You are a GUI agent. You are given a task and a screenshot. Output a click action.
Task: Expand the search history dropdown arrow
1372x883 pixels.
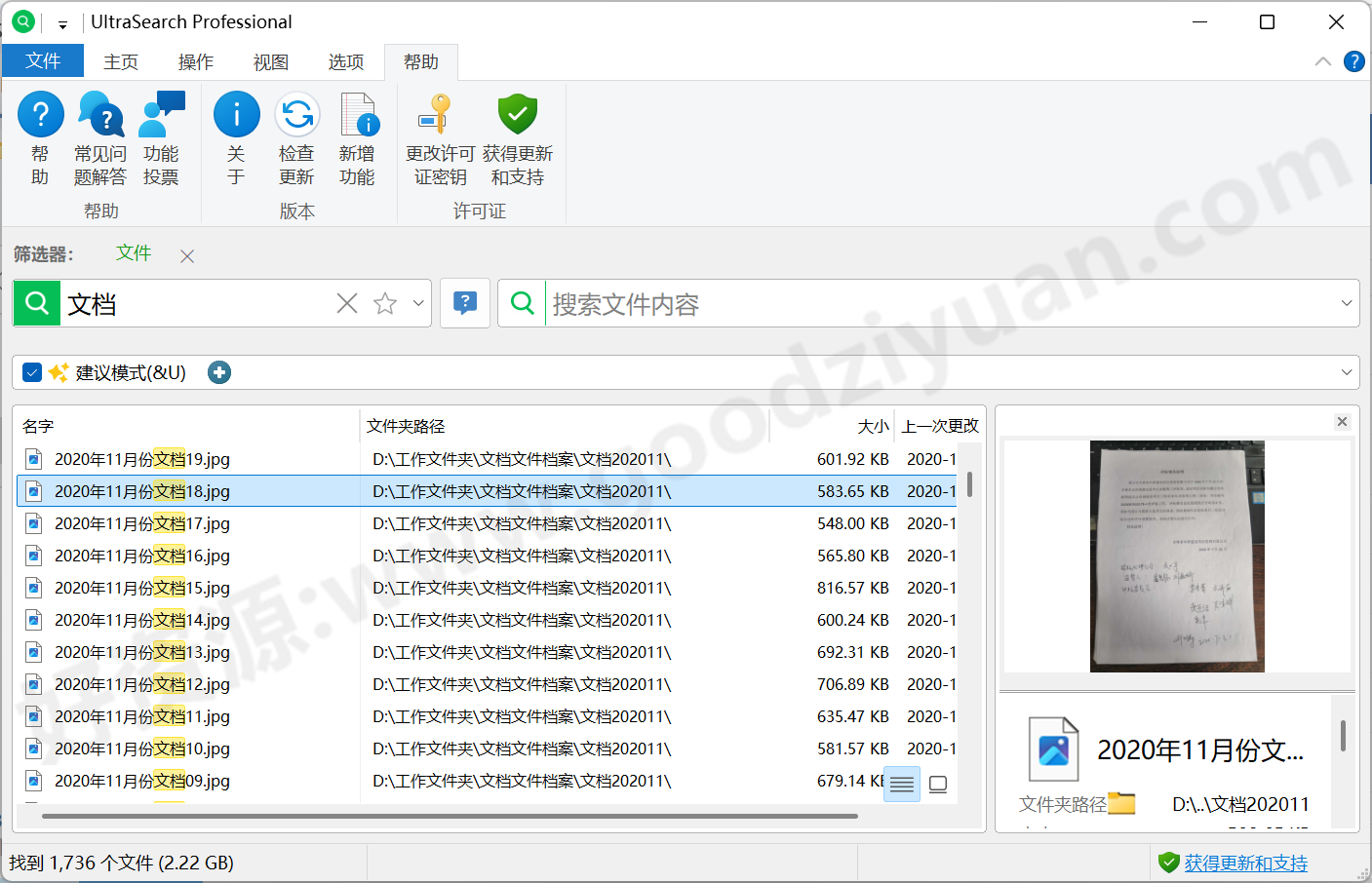pyautogui.click(x=417, y=303)
